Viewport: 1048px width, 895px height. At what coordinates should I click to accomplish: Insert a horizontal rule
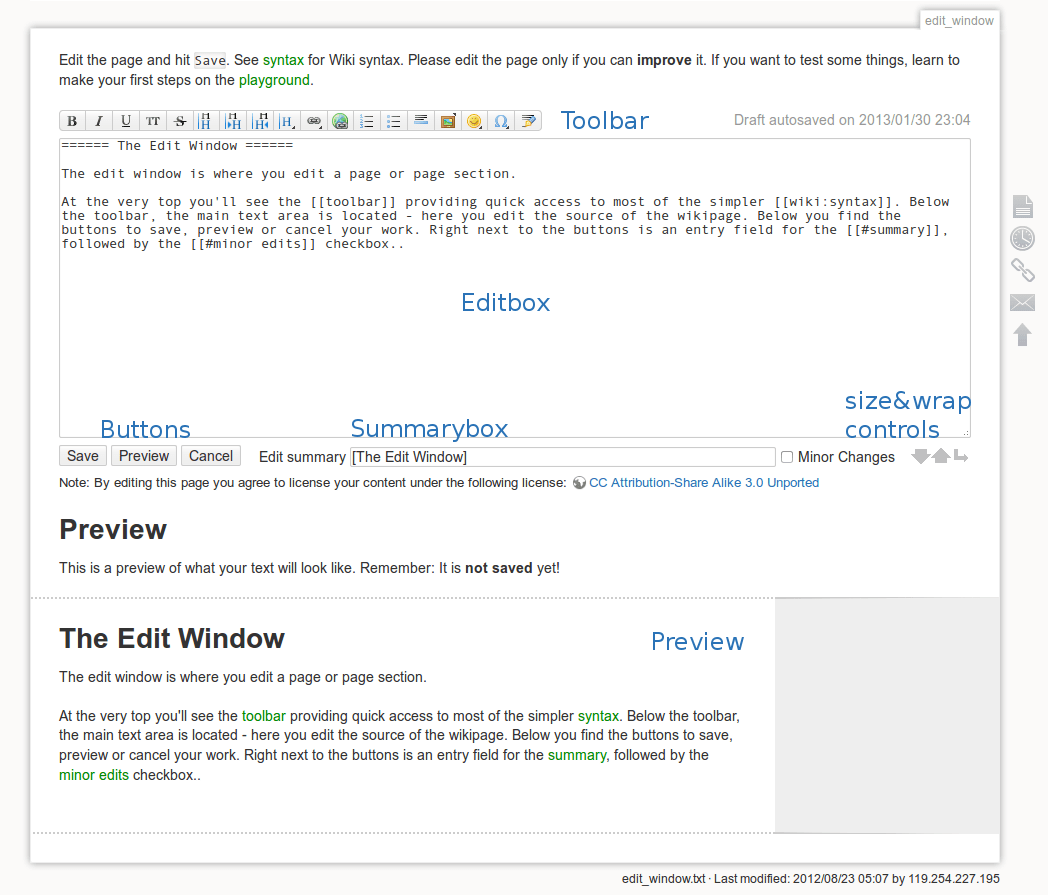421,120
